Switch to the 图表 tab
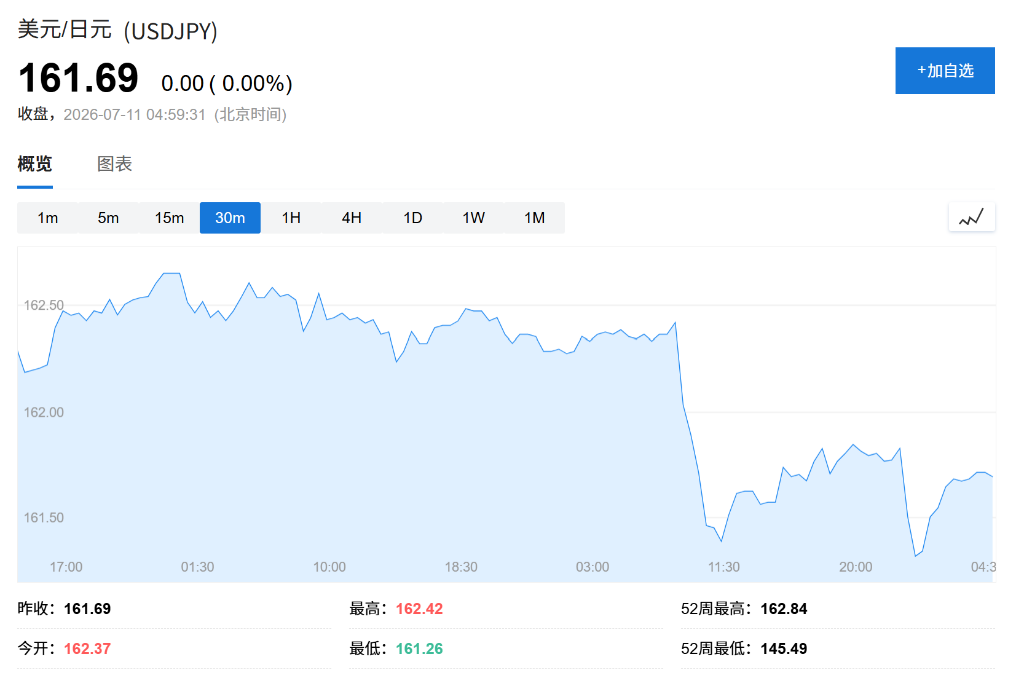Image resolution: width=1024 pixels, height=676 pixels. (114, 164)
